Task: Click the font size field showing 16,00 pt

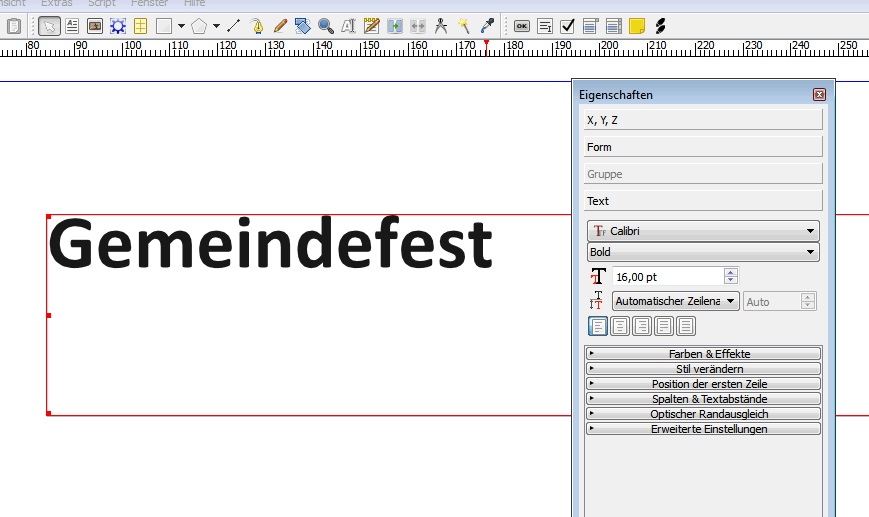Action: [667, 276]
